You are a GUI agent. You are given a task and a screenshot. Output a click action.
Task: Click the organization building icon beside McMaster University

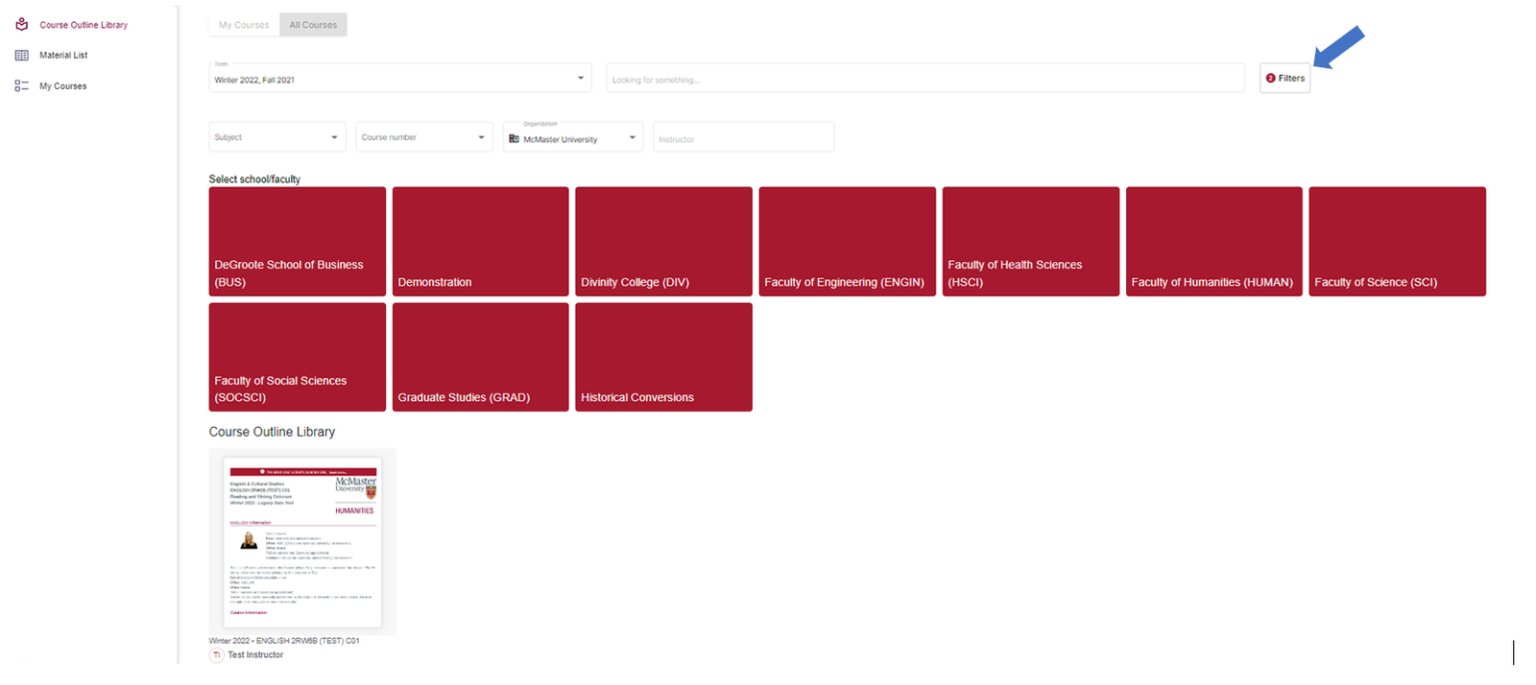click(x=514, y=139)
